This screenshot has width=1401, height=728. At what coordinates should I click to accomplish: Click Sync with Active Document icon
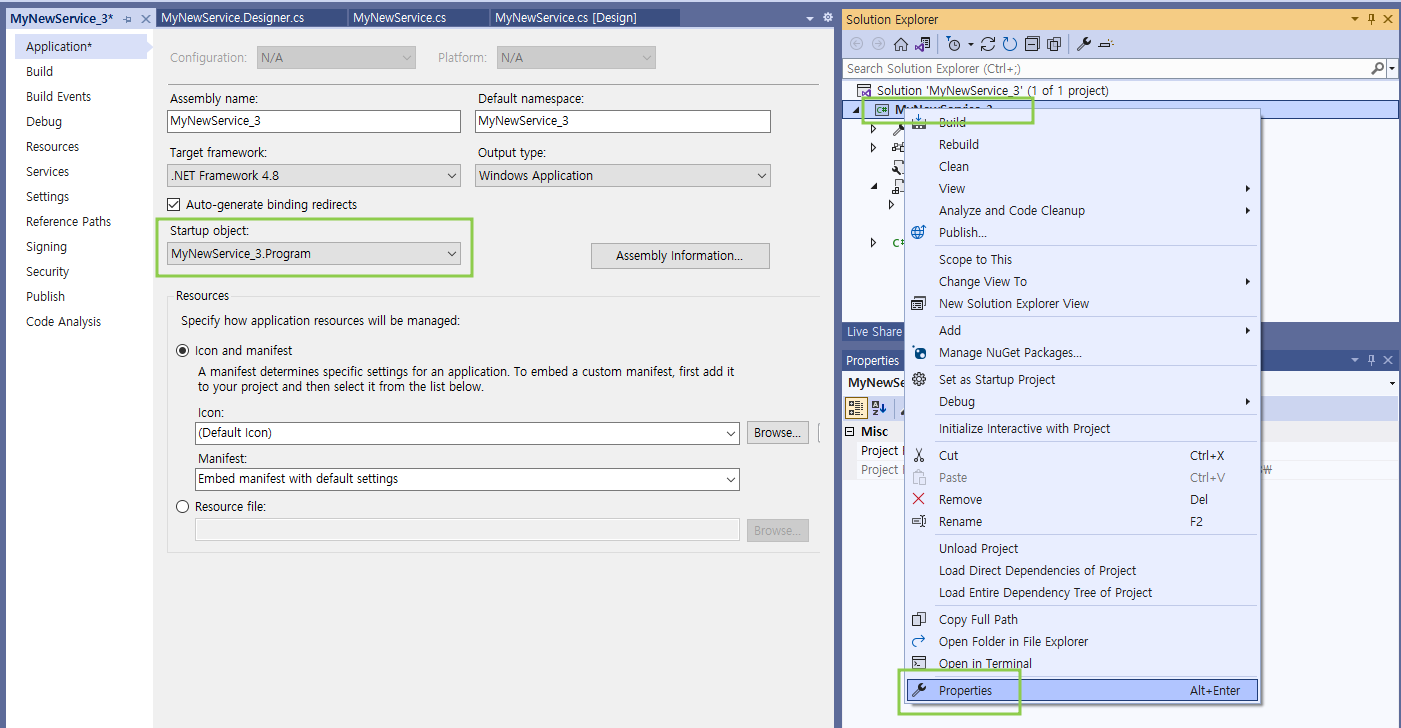coord(988,44)
